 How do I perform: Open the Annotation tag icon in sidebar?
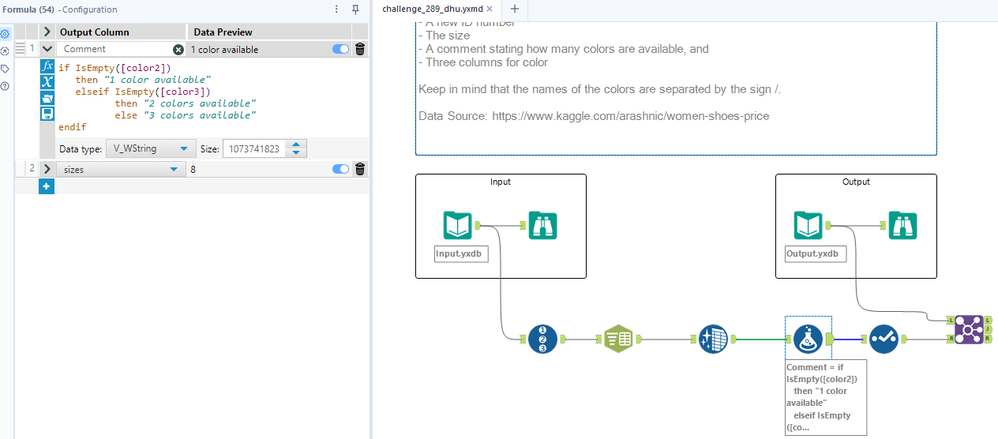pyautogui.click(x=5, y=68)
